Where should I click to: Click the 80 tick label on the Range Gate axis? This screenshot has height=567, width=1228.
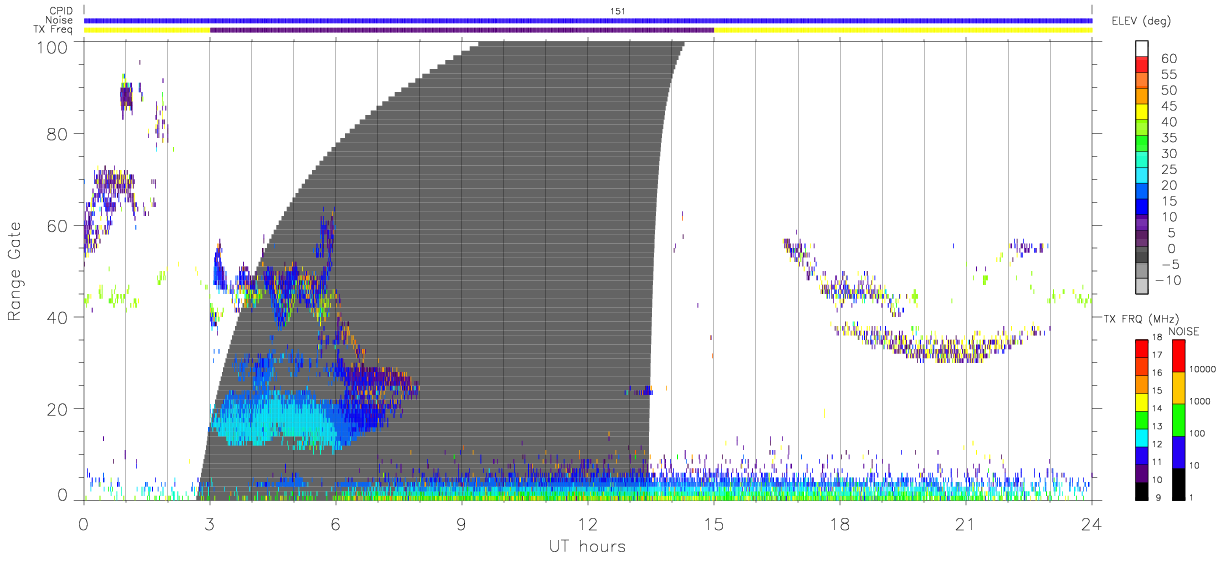(x=58, y=134)
